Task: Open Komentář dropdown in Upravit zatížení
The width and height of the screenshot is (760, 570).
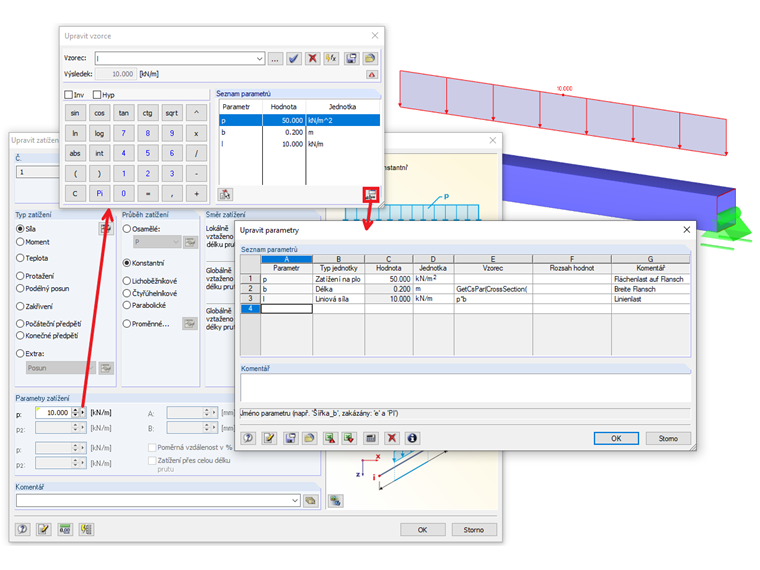Action: 295,501
